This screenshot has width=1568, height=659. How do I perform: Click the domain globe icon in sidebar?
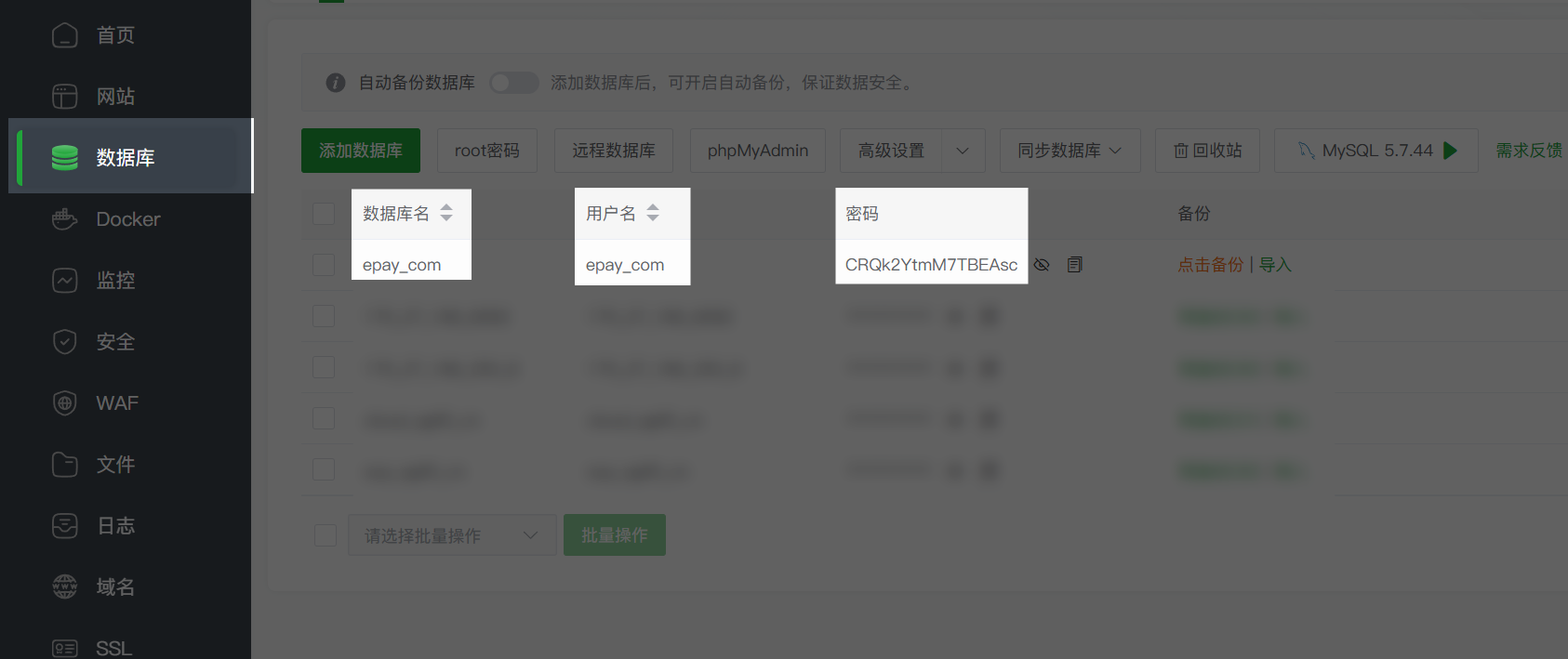(x=64, y=587)
